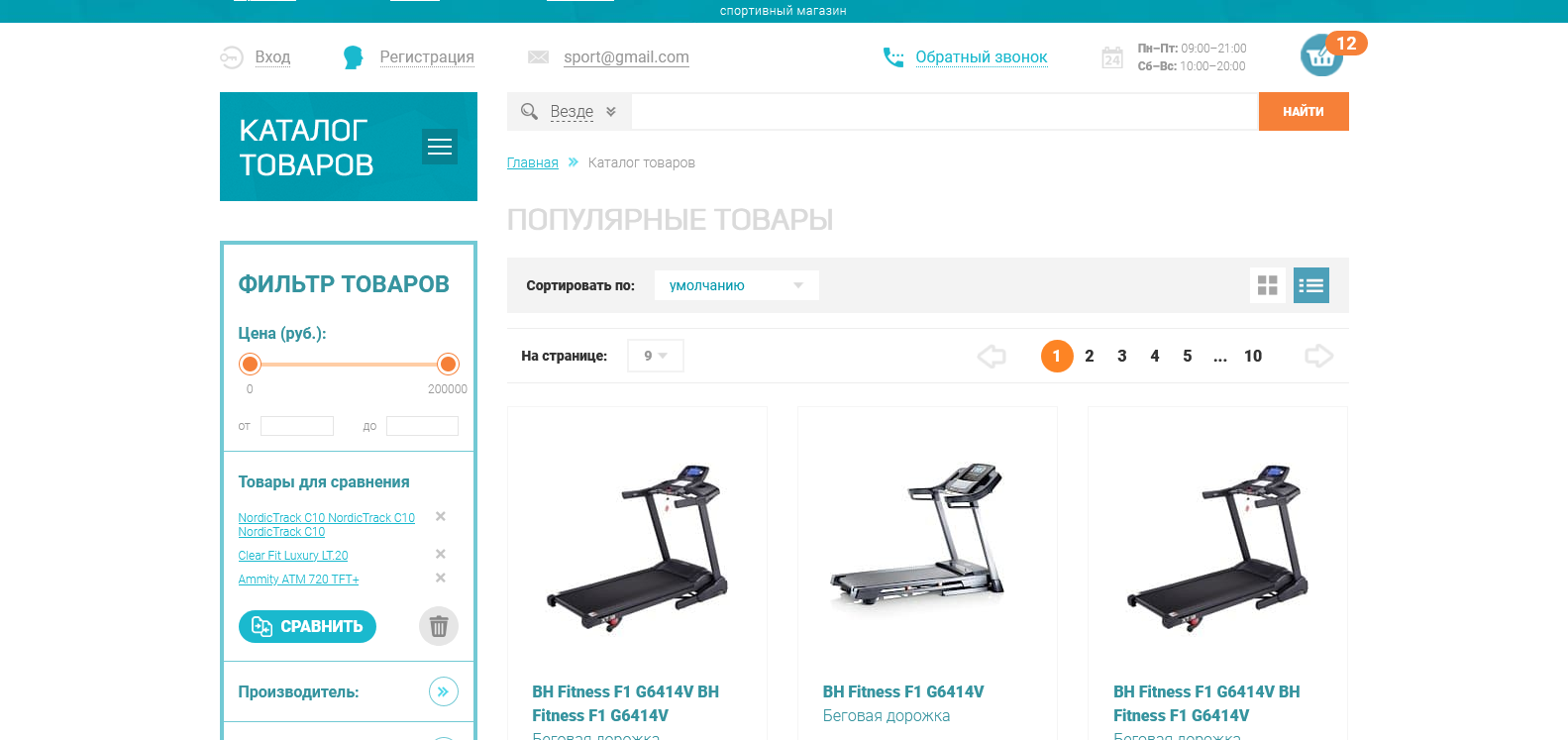
Task: Go to page 10
Action: (1253, 356)
